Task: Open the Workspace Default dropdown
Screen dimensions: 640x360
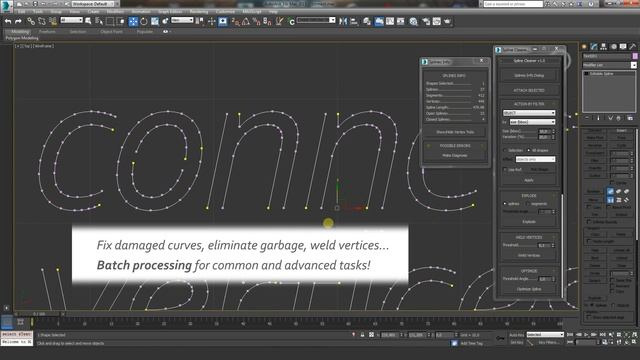Action: [x=93, y=4]
